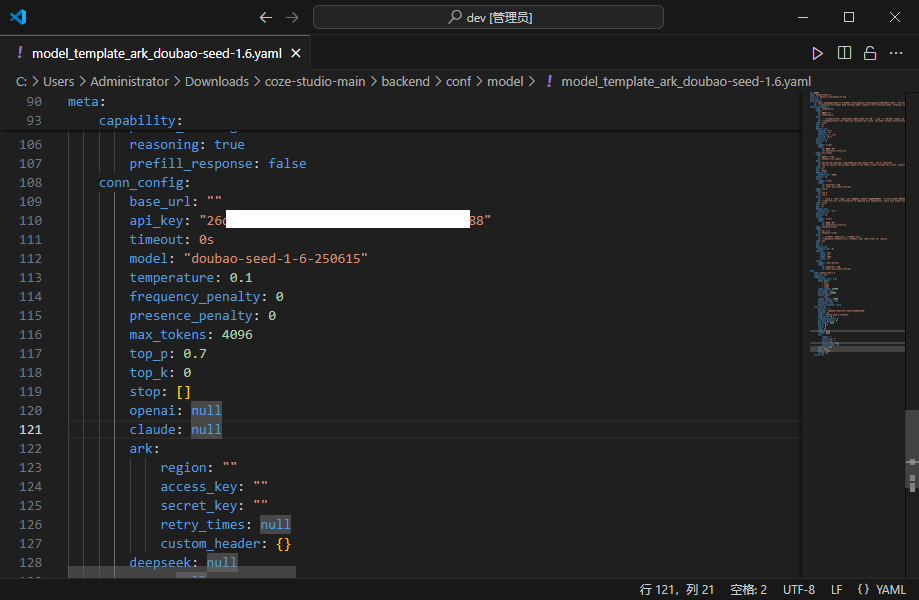Image resolution: width=919 pixels, height=600 pixels.
Task: Click the line 121 column 21 indicator
Action: tap(677, 590)
